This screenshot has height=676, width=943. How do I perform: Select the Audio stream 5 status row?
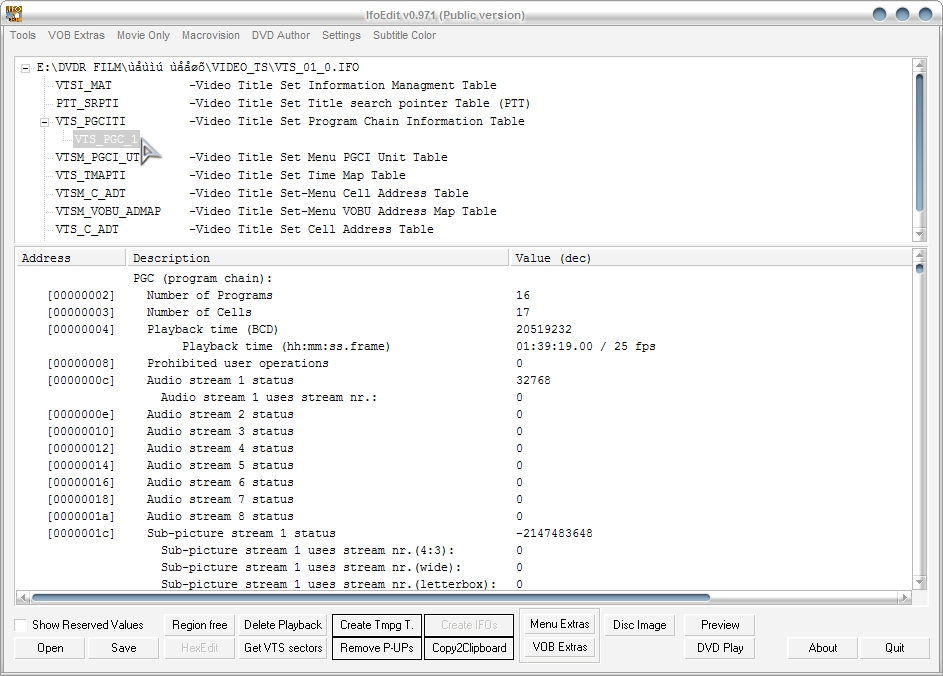click(x=463, y=466)
